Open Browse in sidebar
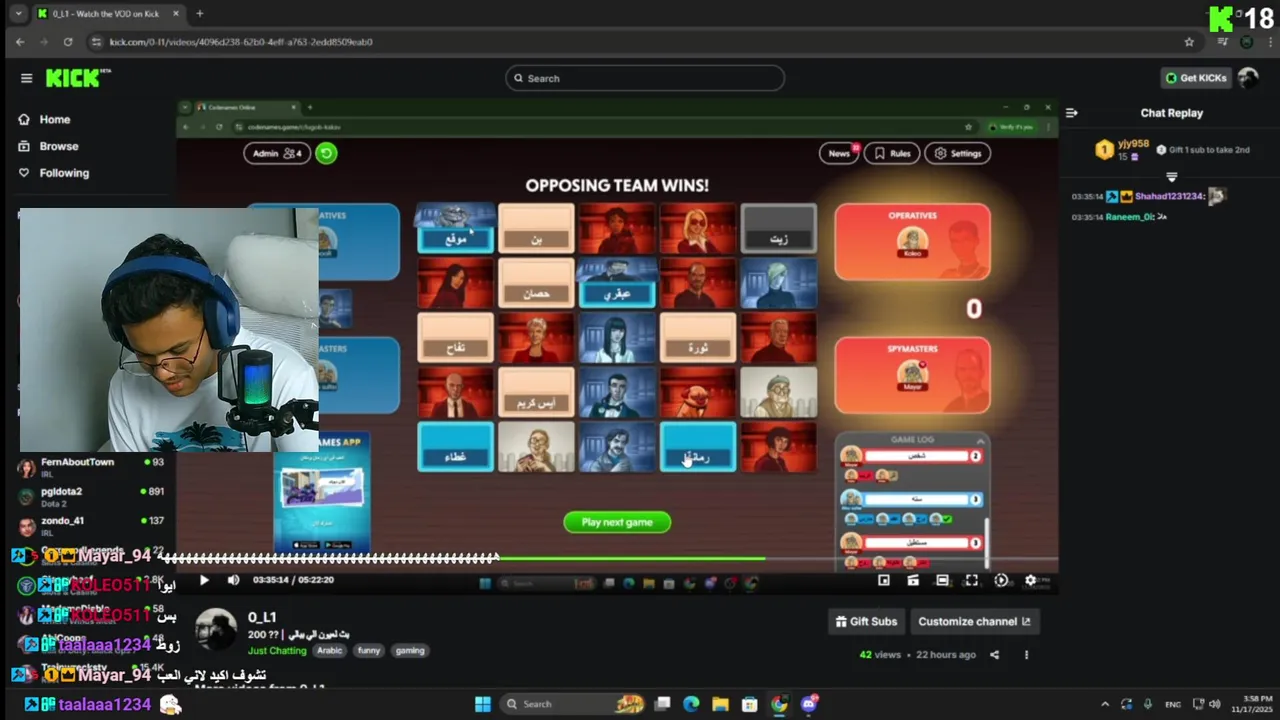This screenshot has height=720, width=1280. [x=59, y=146]
